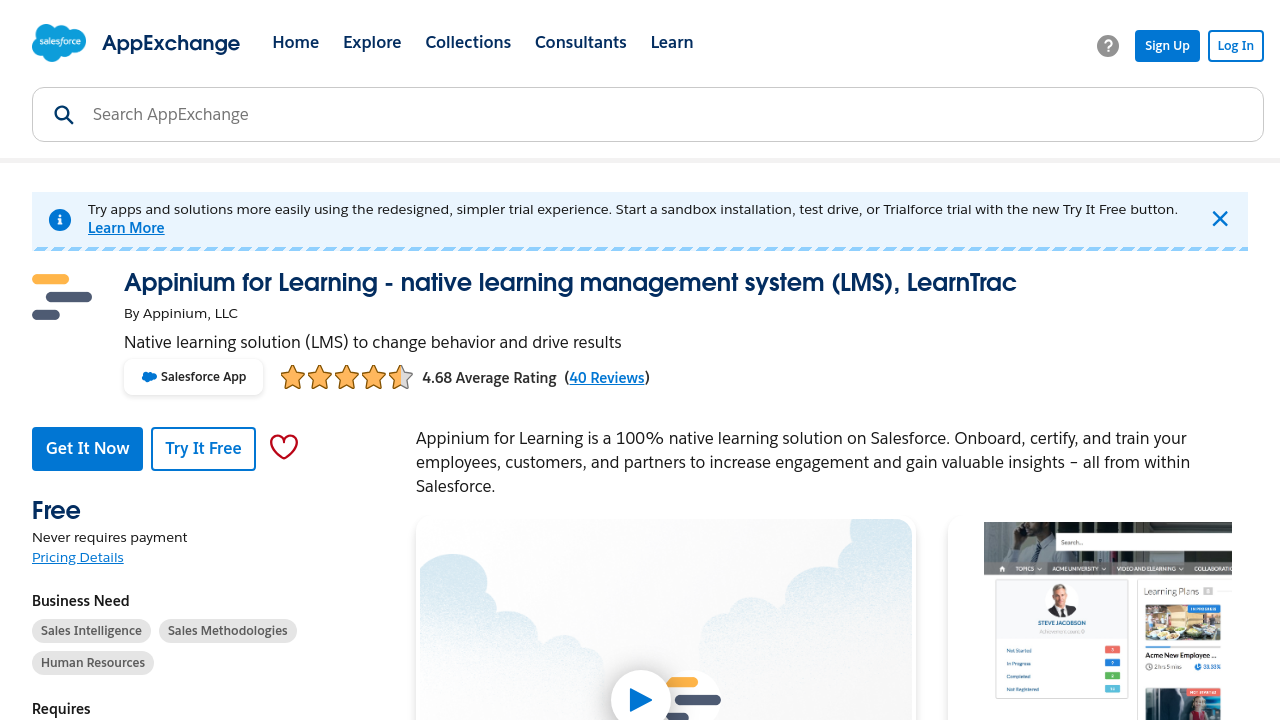Image resolution: width=1280 pixels, height=720 pixels.
Task: Follow the Learn More link
Action: (x=126, y=228)
